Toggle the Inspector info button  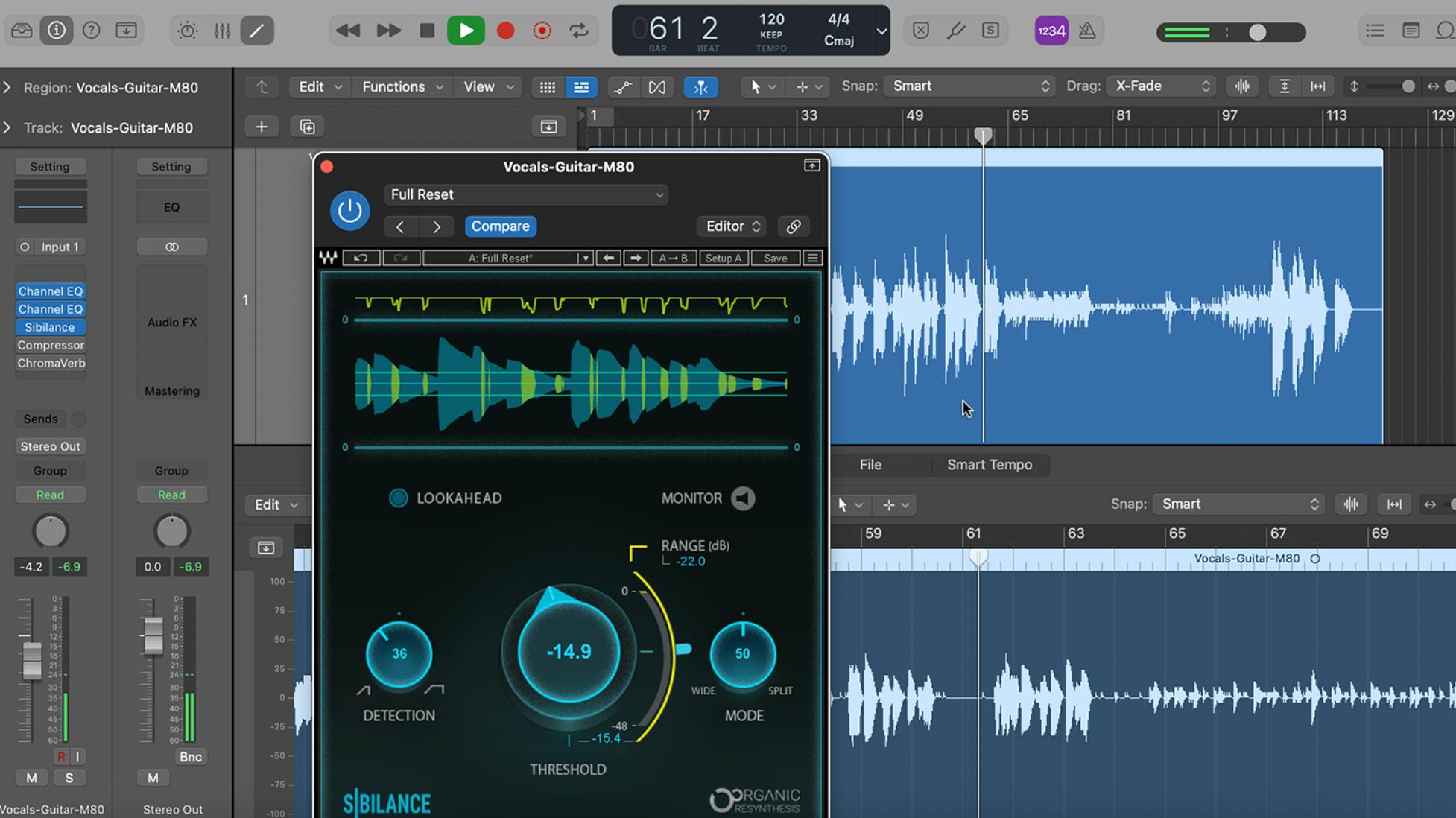[57, 31]
